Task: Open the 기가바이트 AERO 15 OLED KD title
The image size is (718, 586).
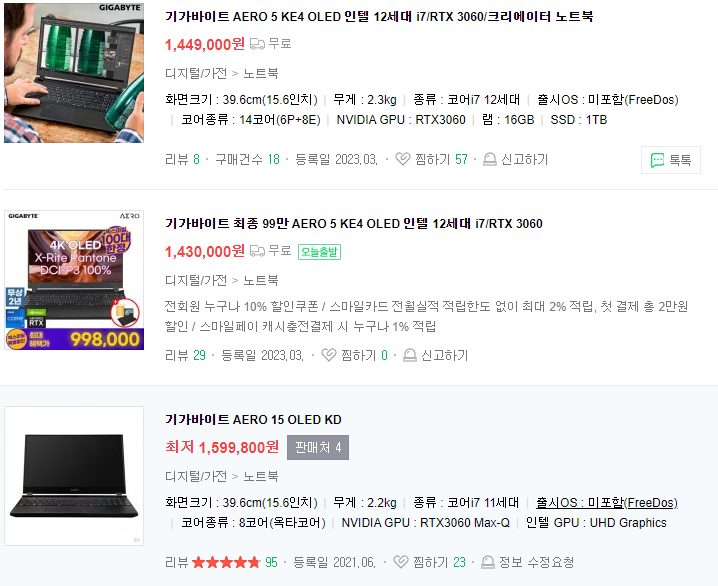Action: 253,419
